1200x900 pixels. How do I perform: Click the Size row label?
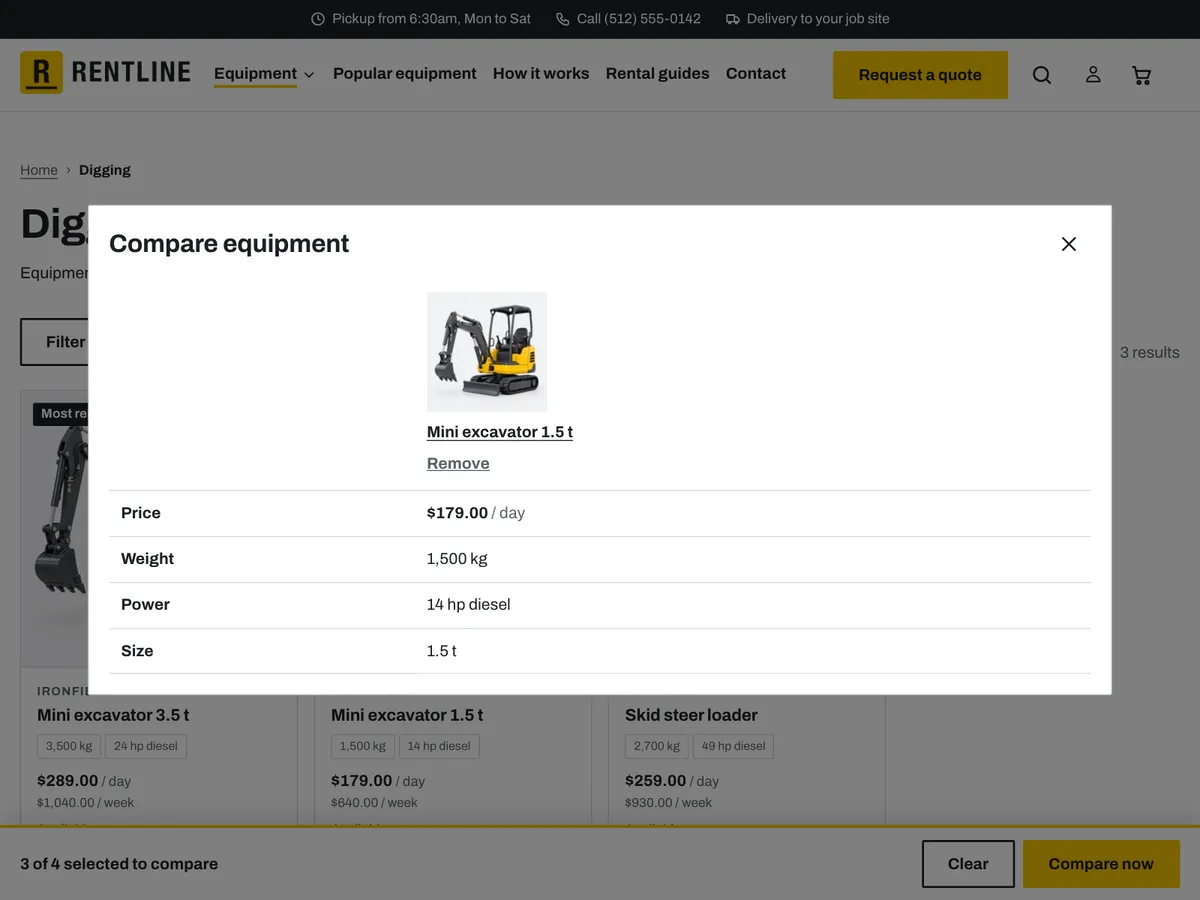[137, 651]
